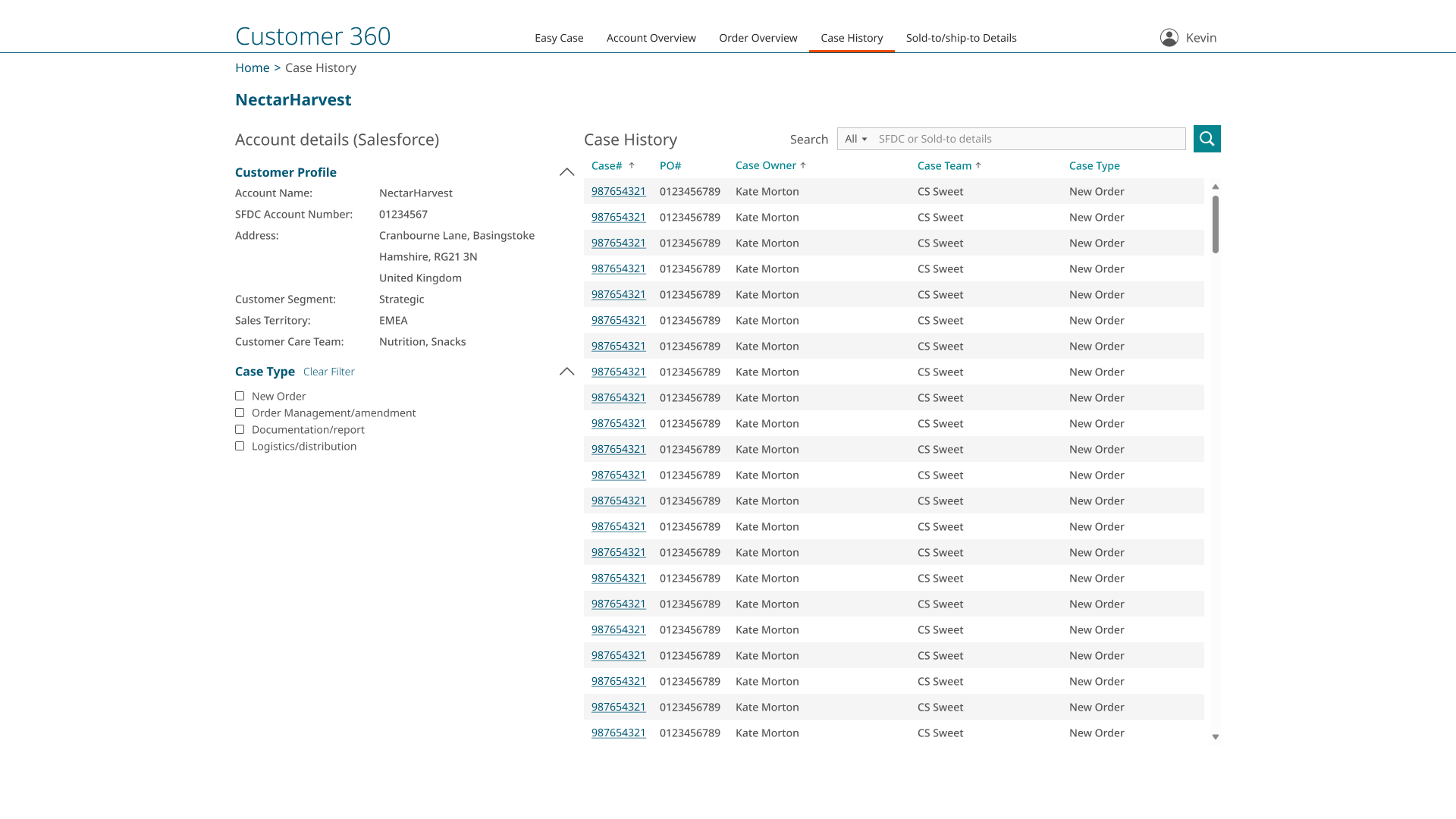The width and height of the screenshot is (1456, 819).
Task: Click the scroll-down arrow on the table scrollbar
Action: tap(1215, 736)
